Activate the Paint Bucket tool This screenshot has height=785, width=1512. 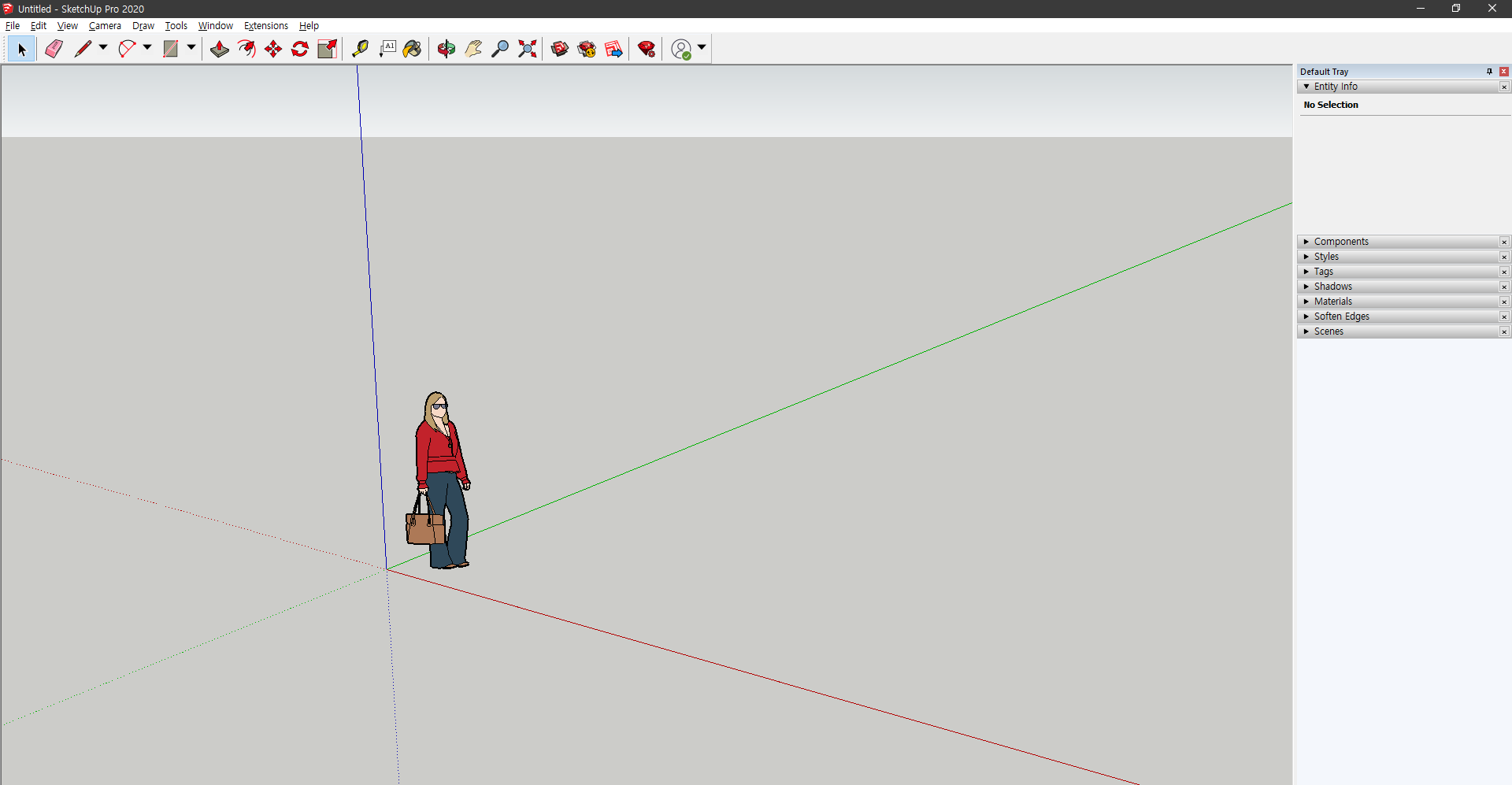[412, 49]
